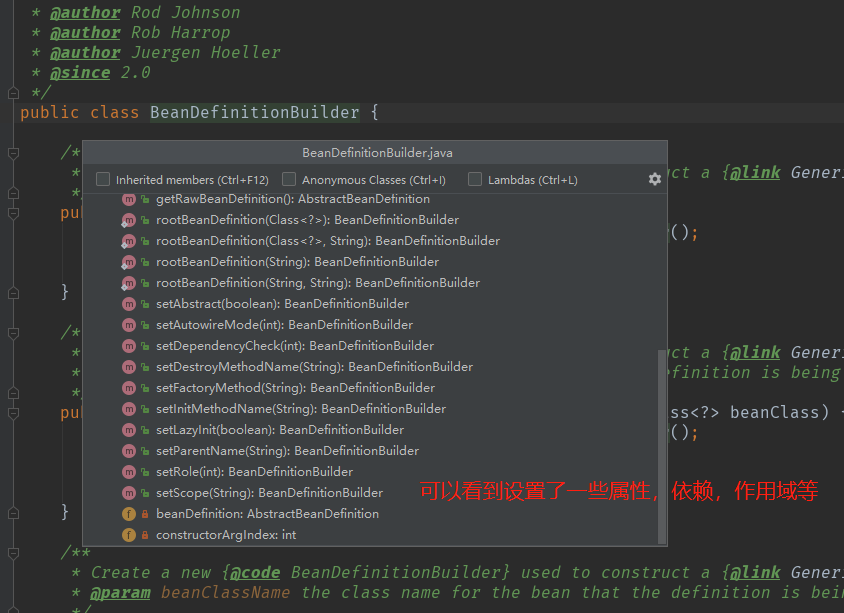Screen dimensions: 844x613
Task: Jump to setRole(int) method
Action: click(255, 472)
